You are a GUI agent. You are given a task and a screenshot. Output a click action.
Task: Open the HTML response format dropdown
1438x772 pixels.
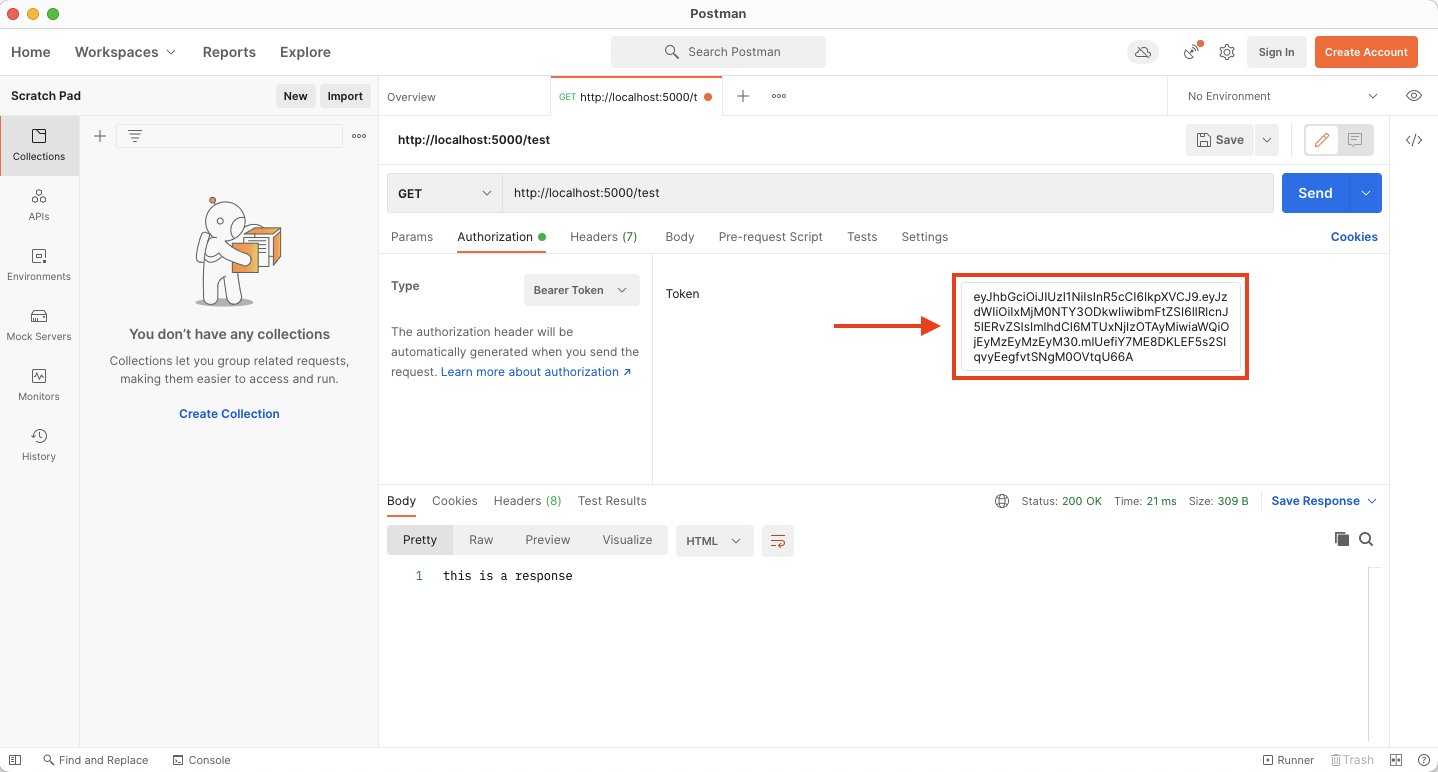click(713, 541)
